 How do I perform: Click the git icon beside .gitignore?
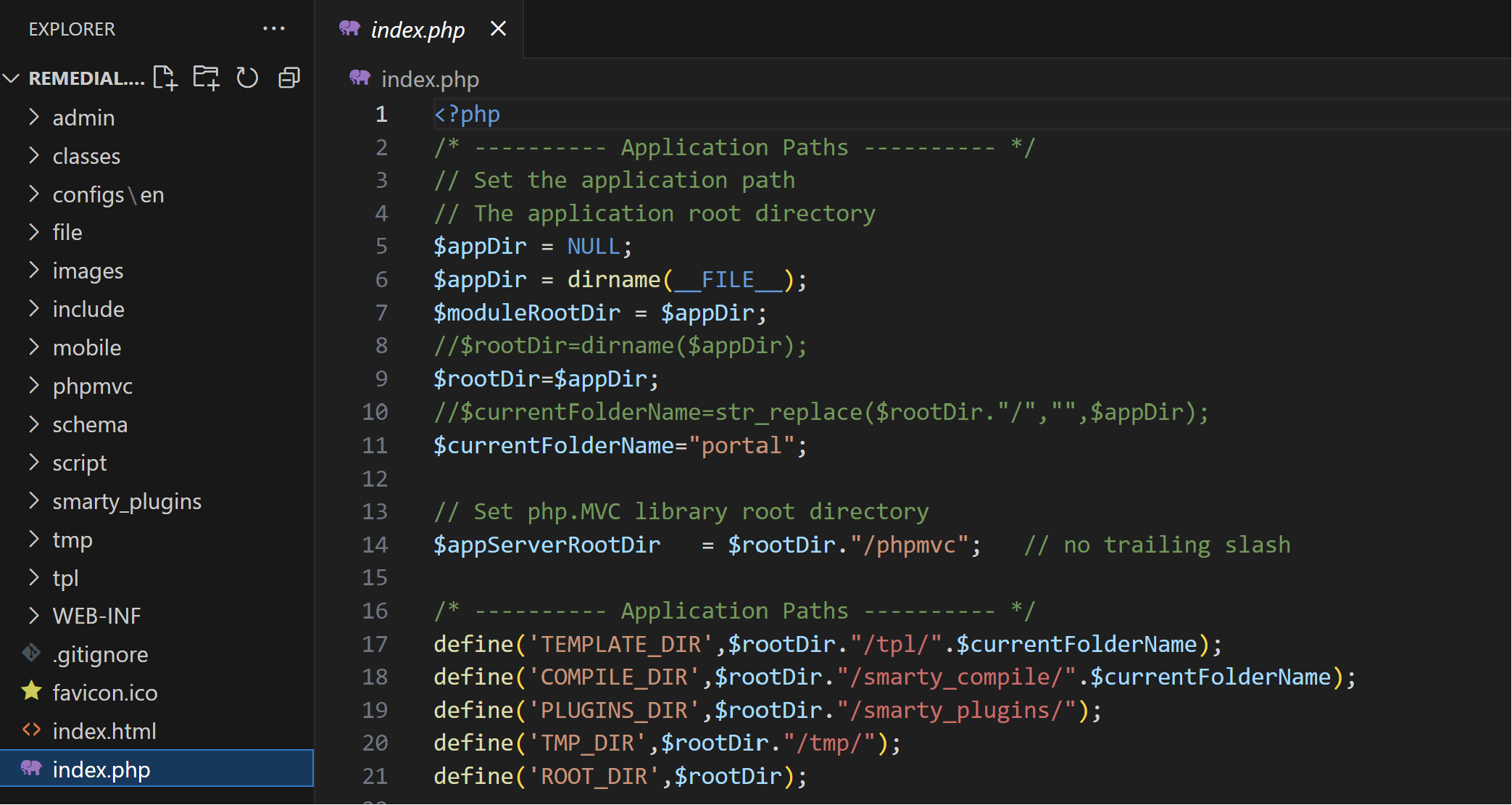tap(31, 653)
